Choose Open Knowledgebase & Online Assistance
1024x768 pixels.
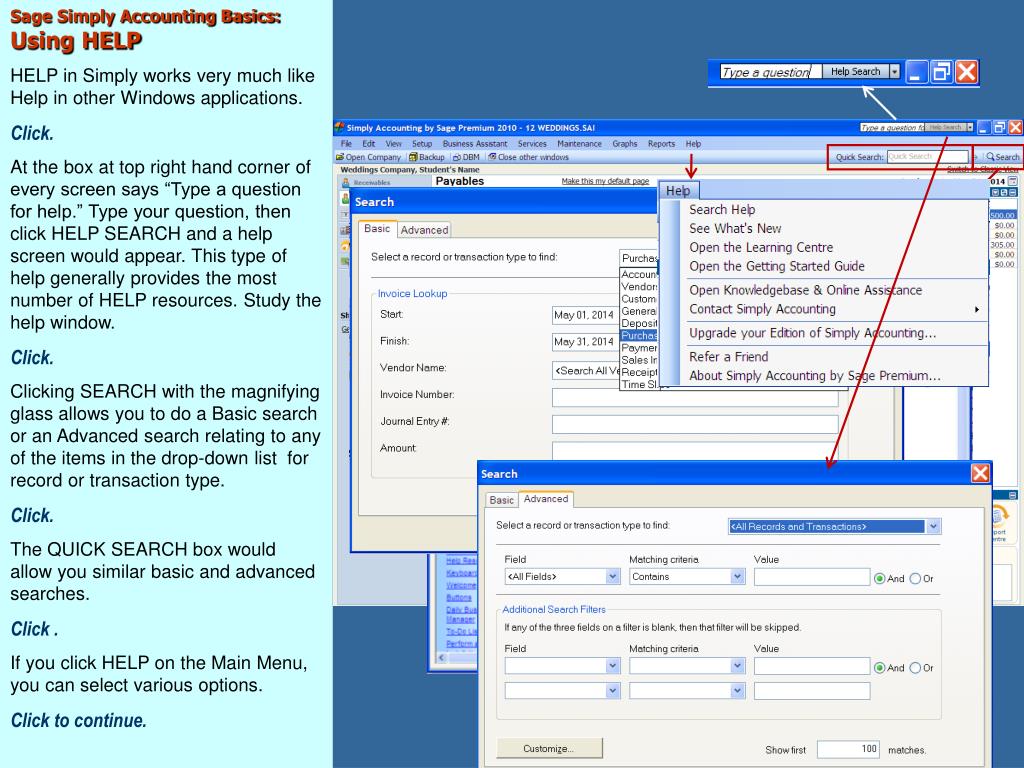coord(806,290)
